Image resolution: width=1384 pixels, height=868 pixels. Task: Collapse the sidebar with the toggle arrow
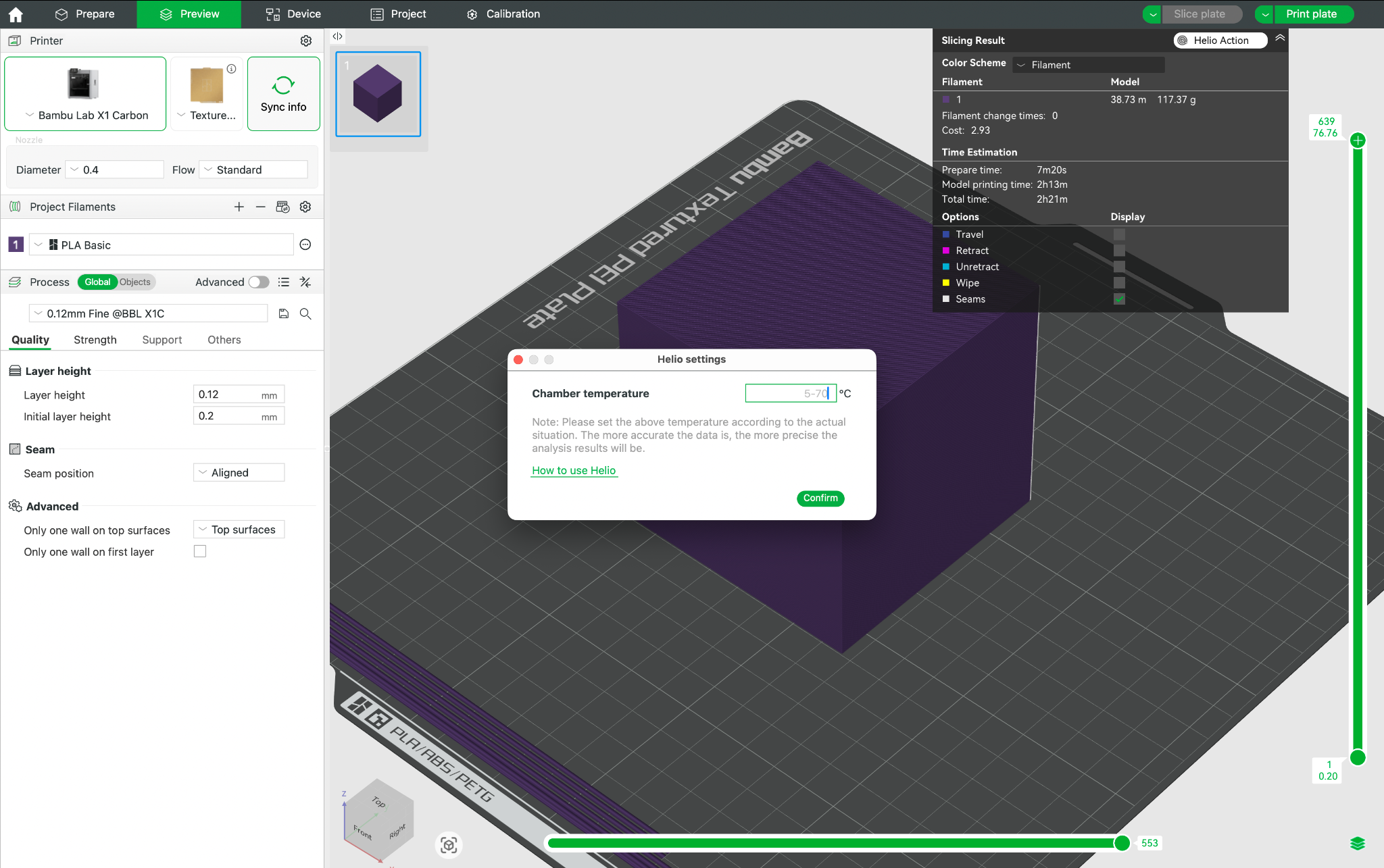point(337,36)
